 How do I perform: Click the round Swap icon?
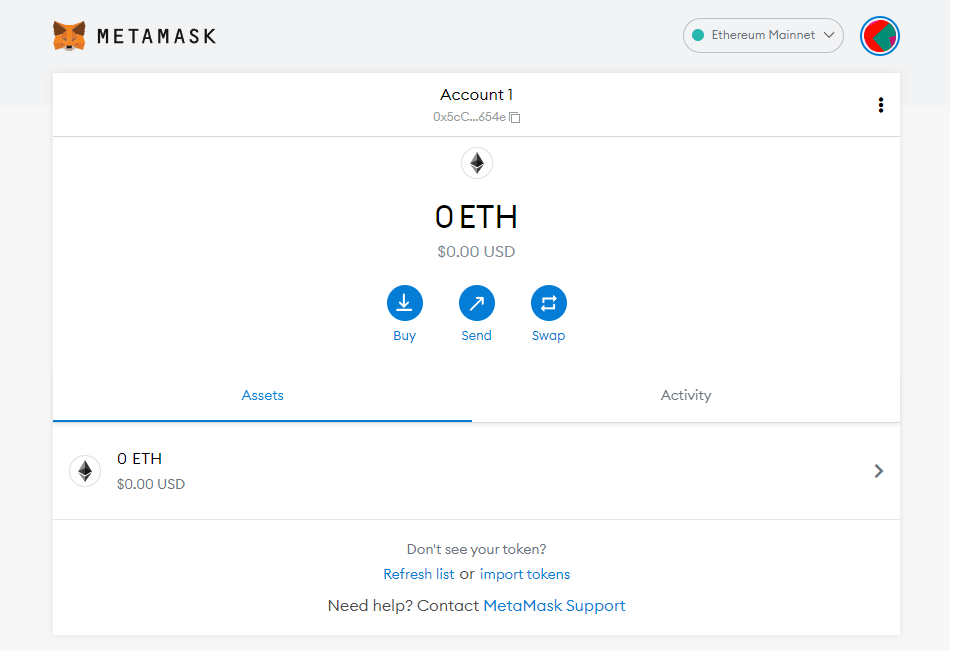[549, 303]
